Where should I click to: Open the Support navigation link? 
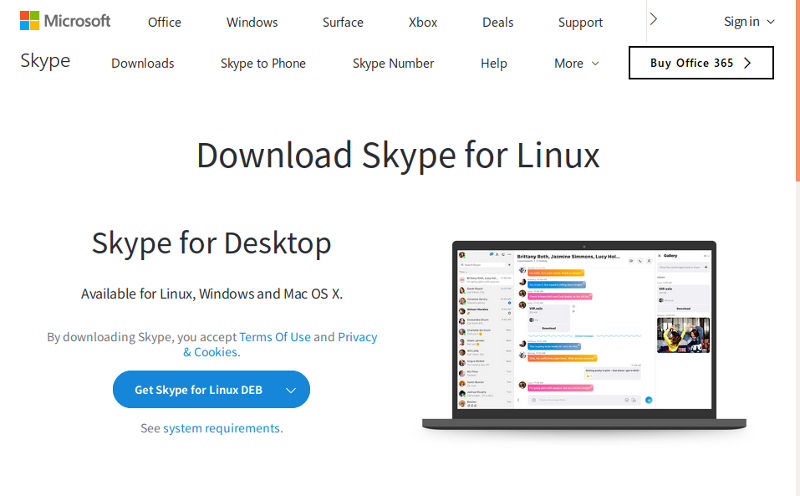click(580, 22)
